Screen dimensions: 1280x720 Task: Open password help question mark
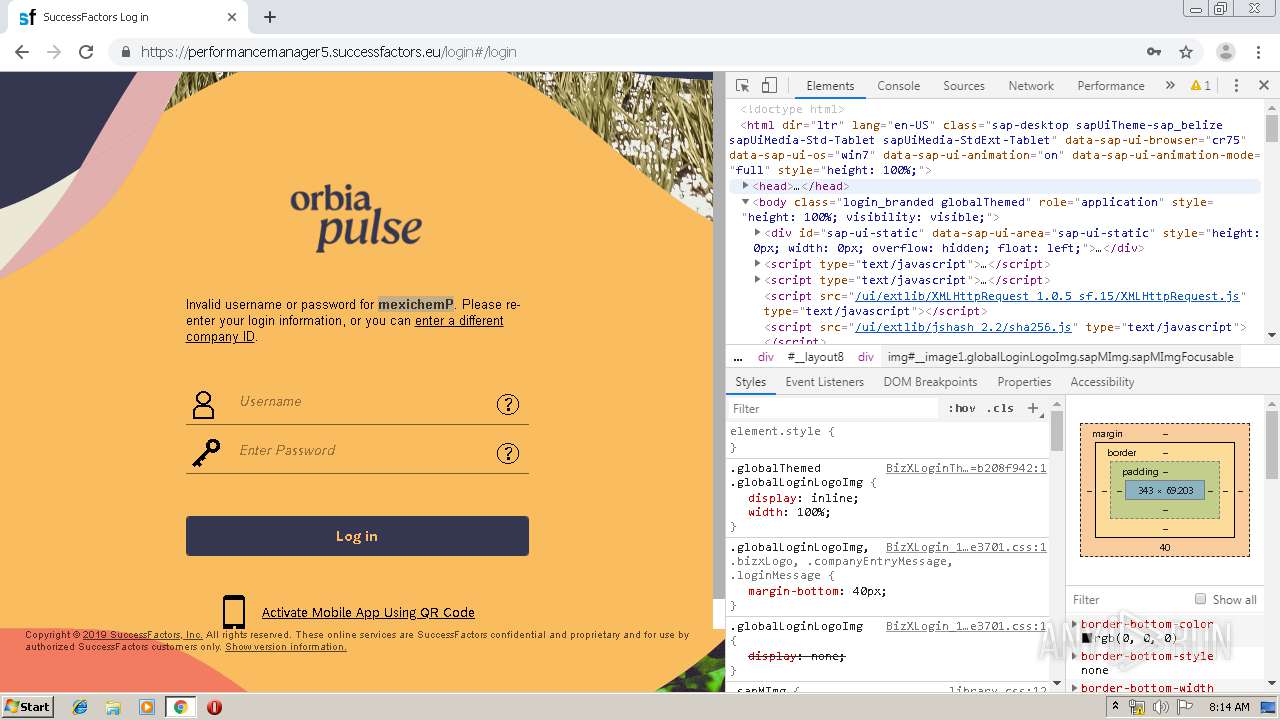[508, 453]
